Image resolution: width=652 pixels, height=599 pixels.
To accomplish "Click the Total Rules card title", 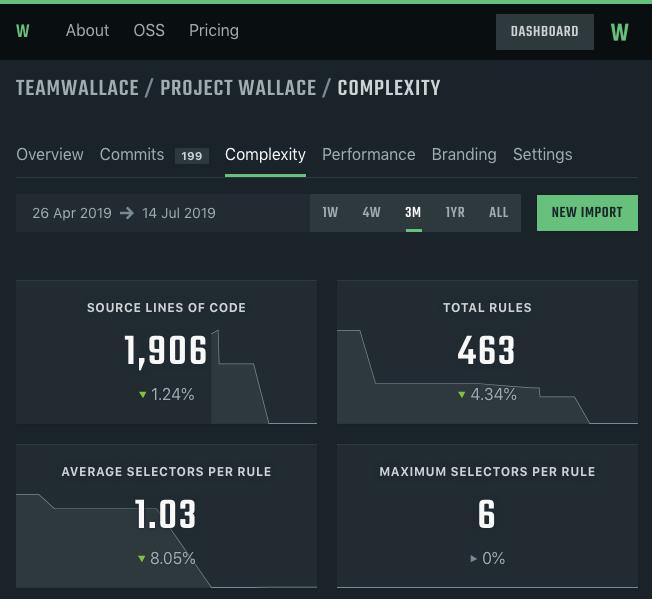I will [487, 308].
